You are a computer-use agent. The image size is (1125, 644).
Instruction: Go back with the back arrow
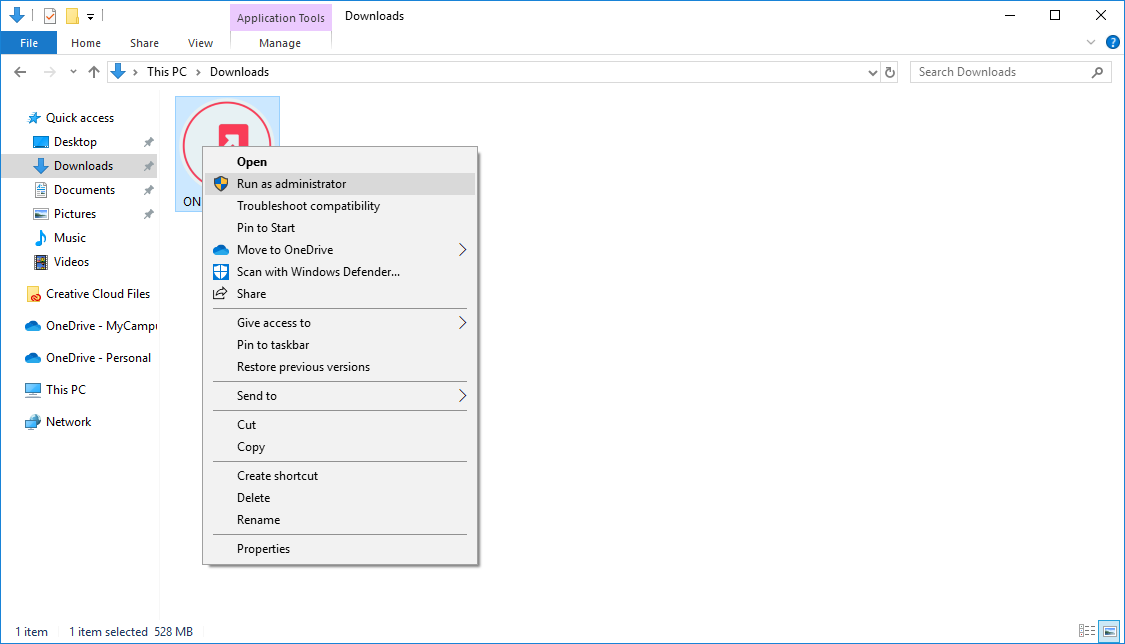point(20,72)
